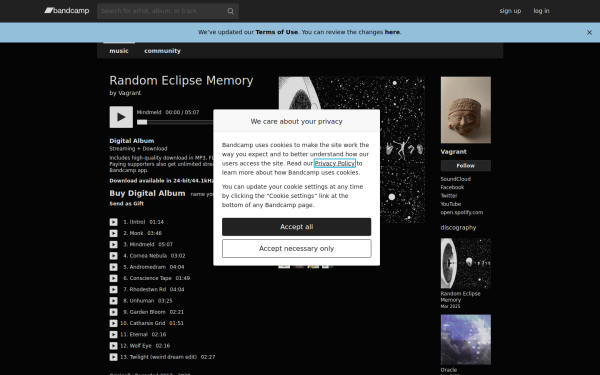The image size is (600, 375).
Task: Open the Conscience Tape track title
Action: pos(150,278)
